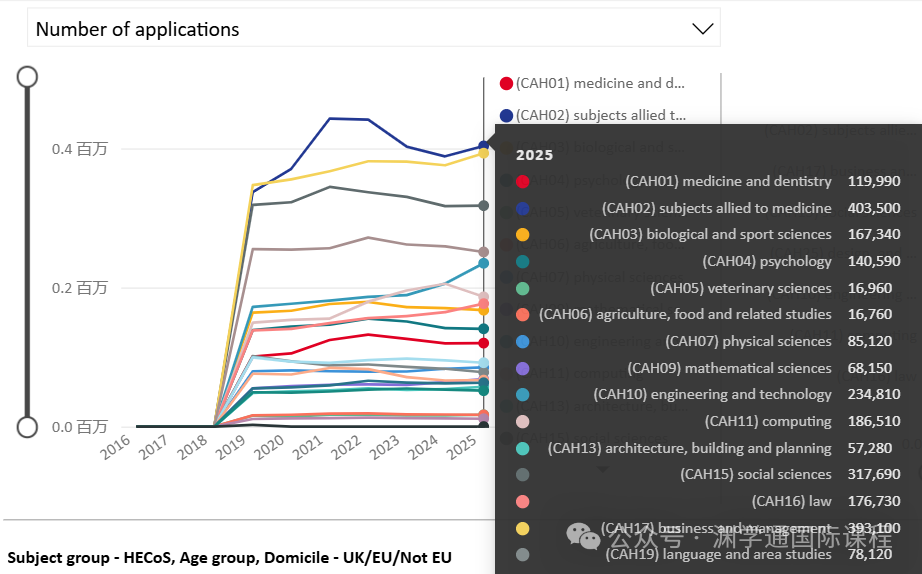The height and width of the screenshot is (574, 922).
Task: Click the yellow business and management 2025 marker
Action: point(484,153)
